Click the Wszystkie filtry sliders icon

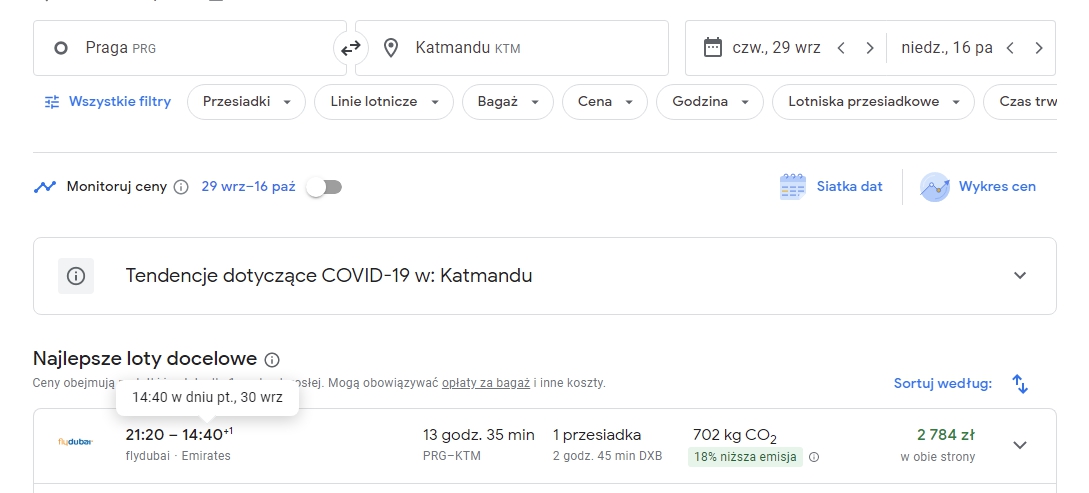pyautogui.click(x=52, y=102)
